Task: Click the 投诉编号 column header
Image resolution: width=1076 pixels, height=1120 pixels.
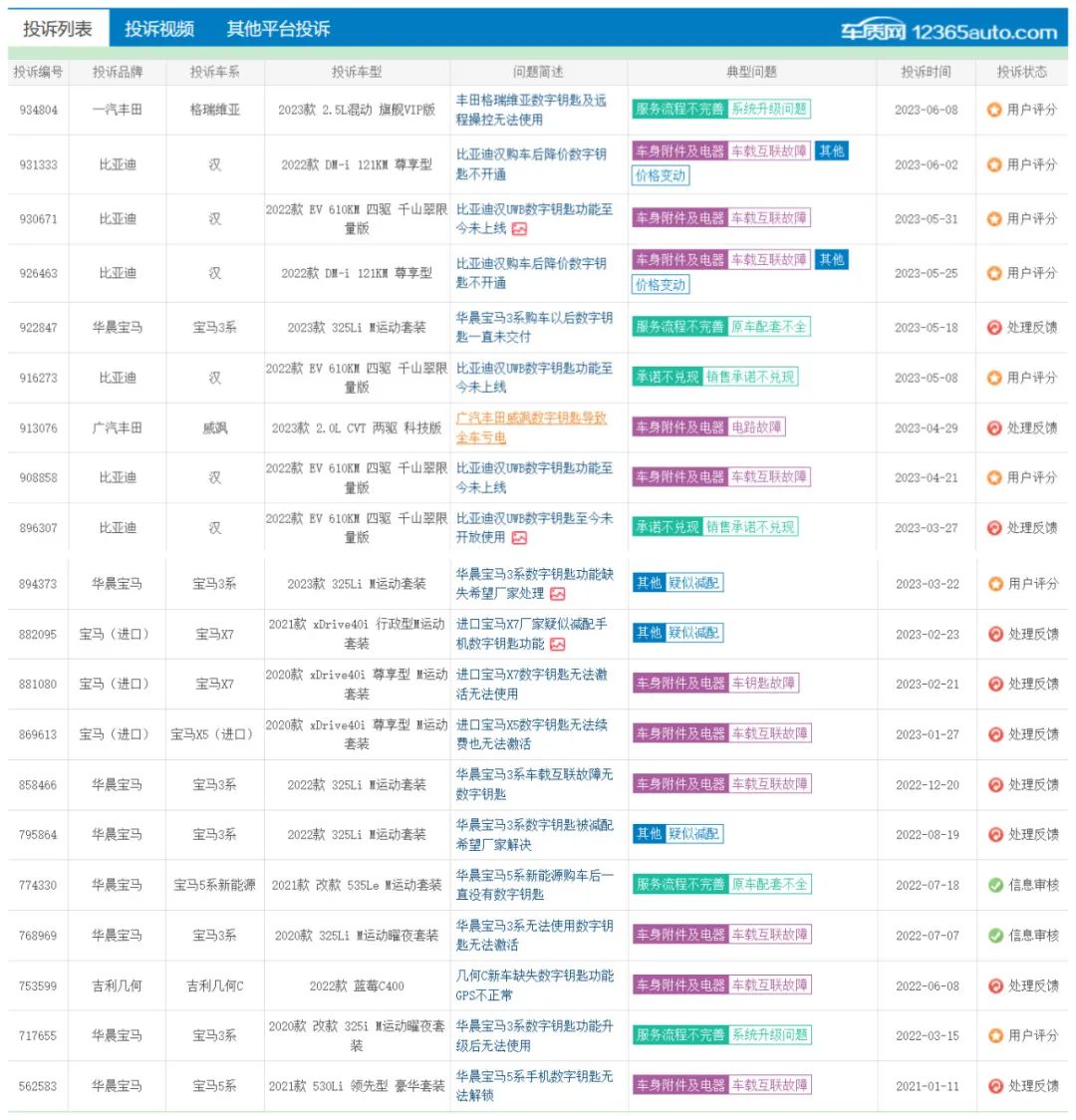Action: tap(39, 72)
